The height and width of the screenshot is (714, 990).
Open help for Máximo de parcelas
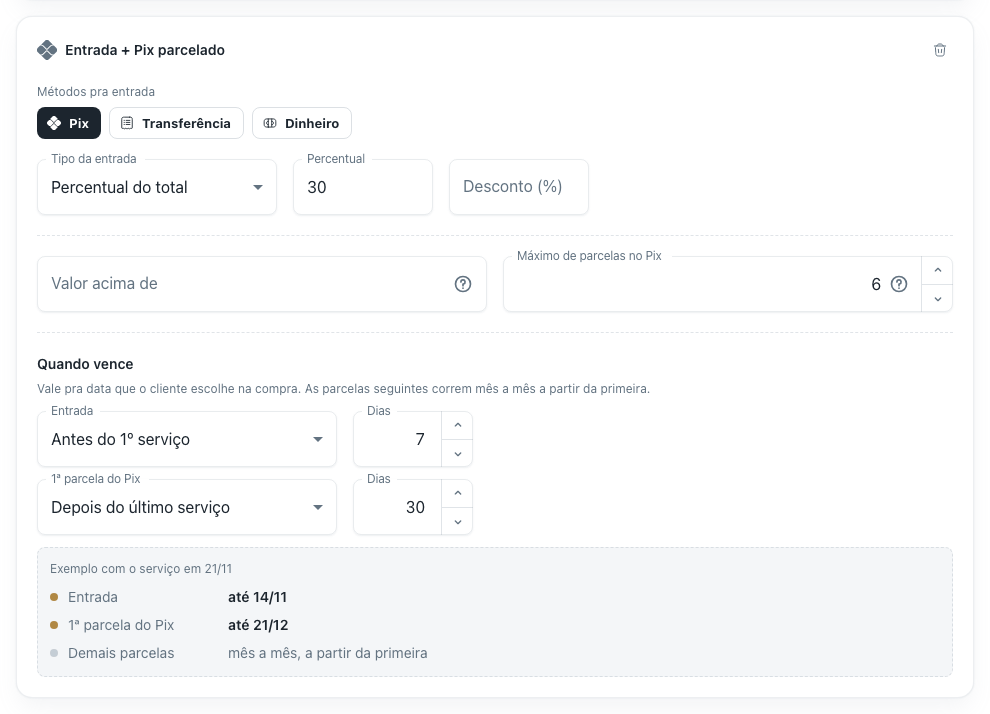pos(898,284)
